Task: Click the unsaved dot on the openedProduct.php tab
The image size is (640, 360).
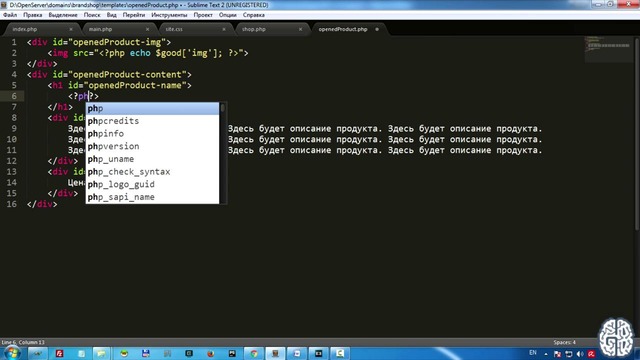Action: pyautogui.click(x=377, y=29)
